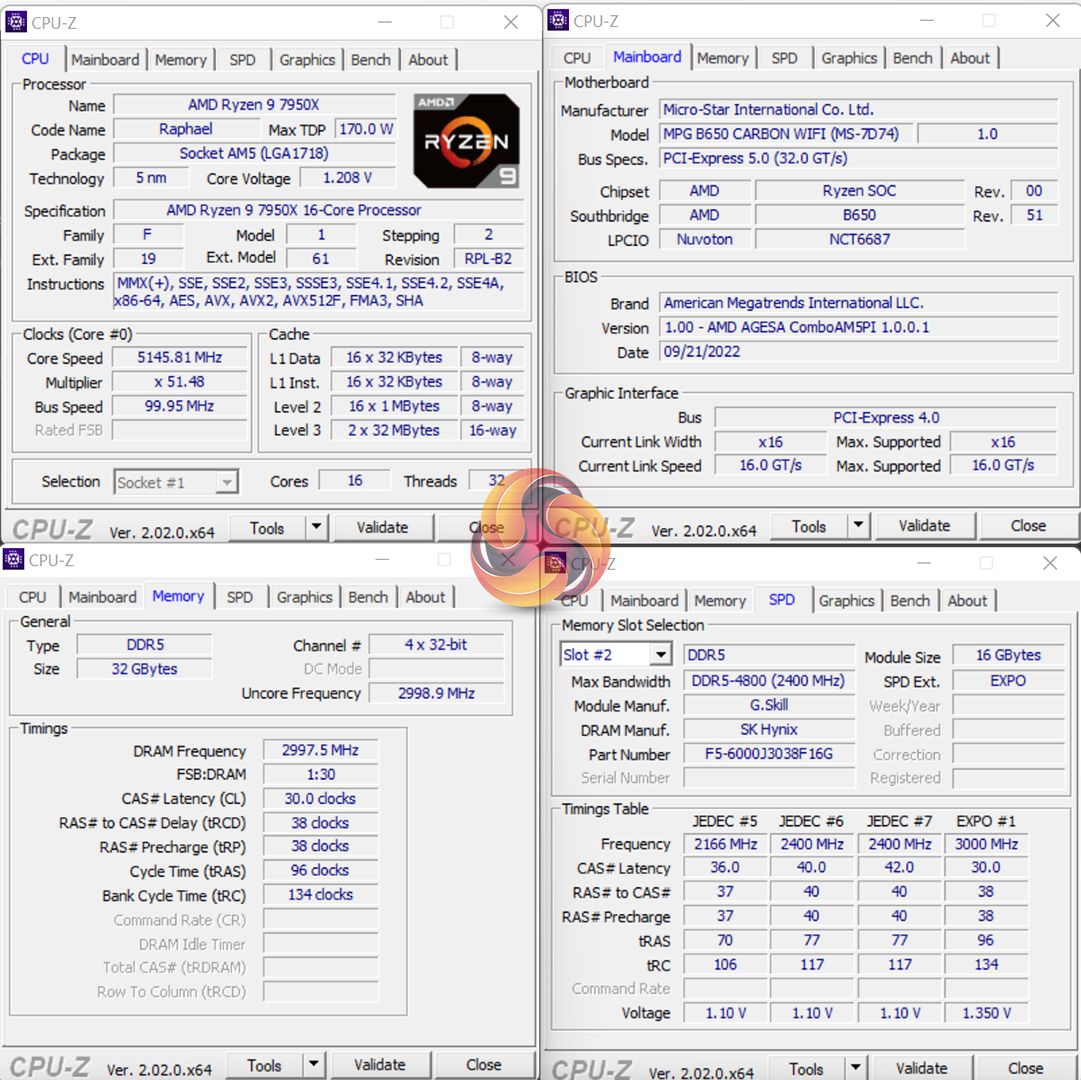Open the Socket #1 selection dropdown

pyautogui.click(x=227, y=482)
